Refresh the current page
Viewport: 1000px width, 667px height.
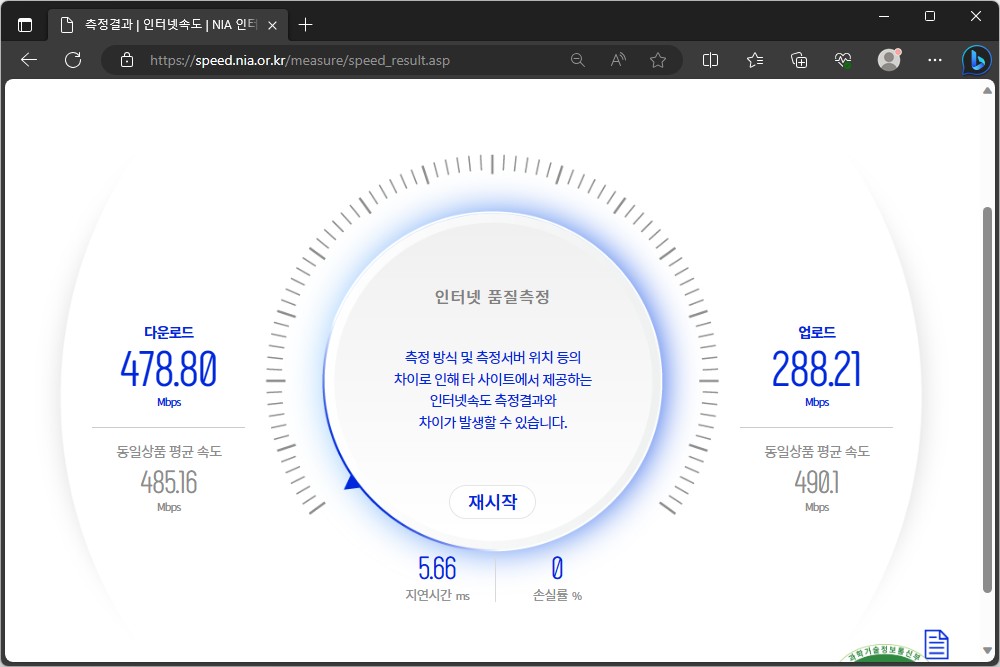tap(73, 61)
